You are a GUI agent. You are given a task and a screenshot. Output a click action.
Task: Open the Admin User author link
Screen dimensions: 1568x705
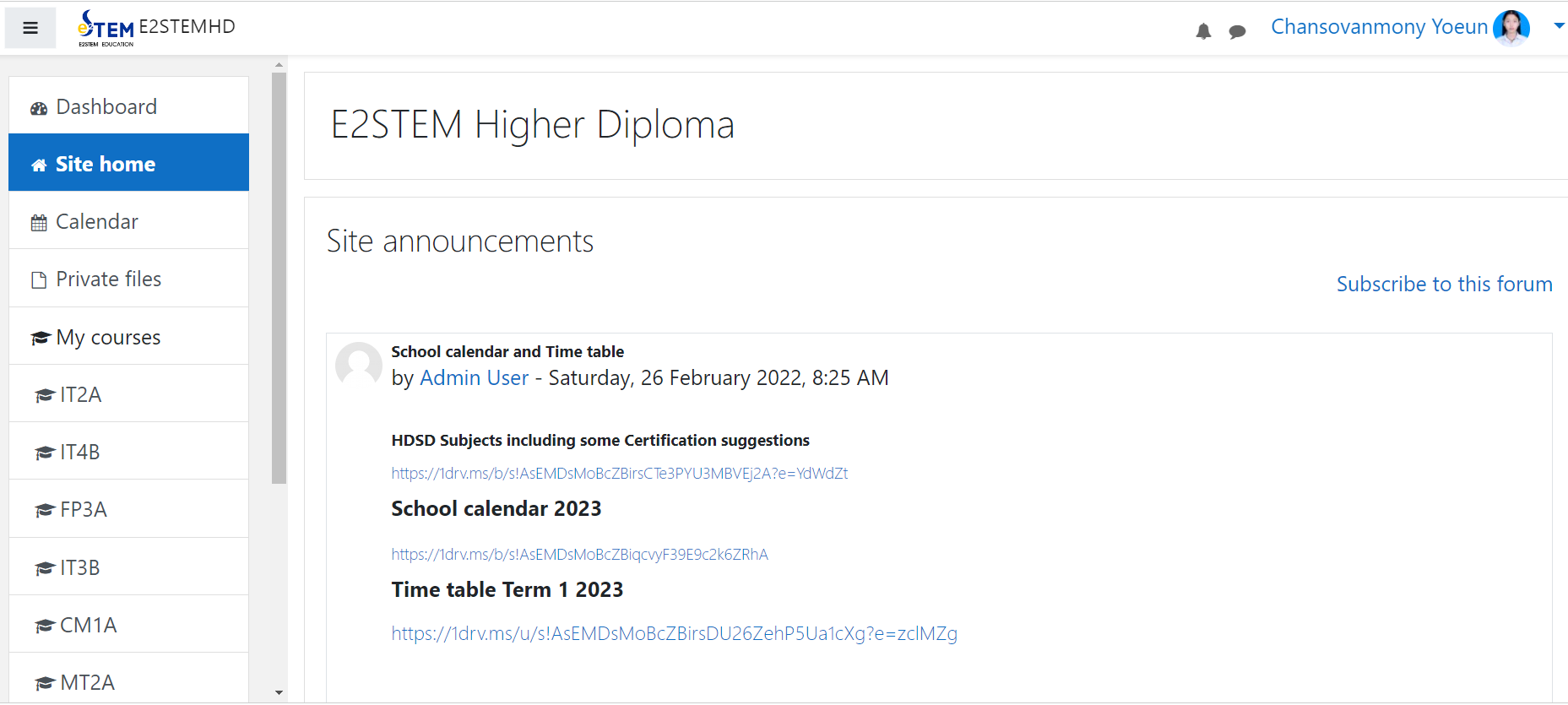click(474, 377)
